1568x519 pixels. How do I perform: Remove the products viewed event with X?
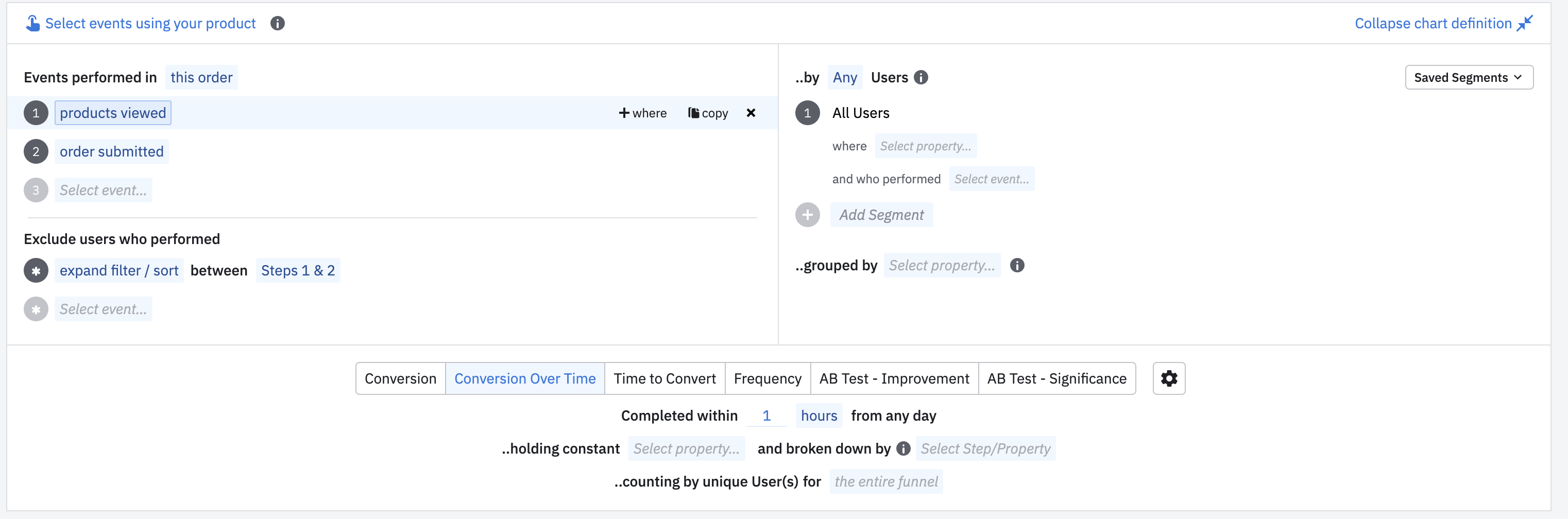(x=751, y=113)
